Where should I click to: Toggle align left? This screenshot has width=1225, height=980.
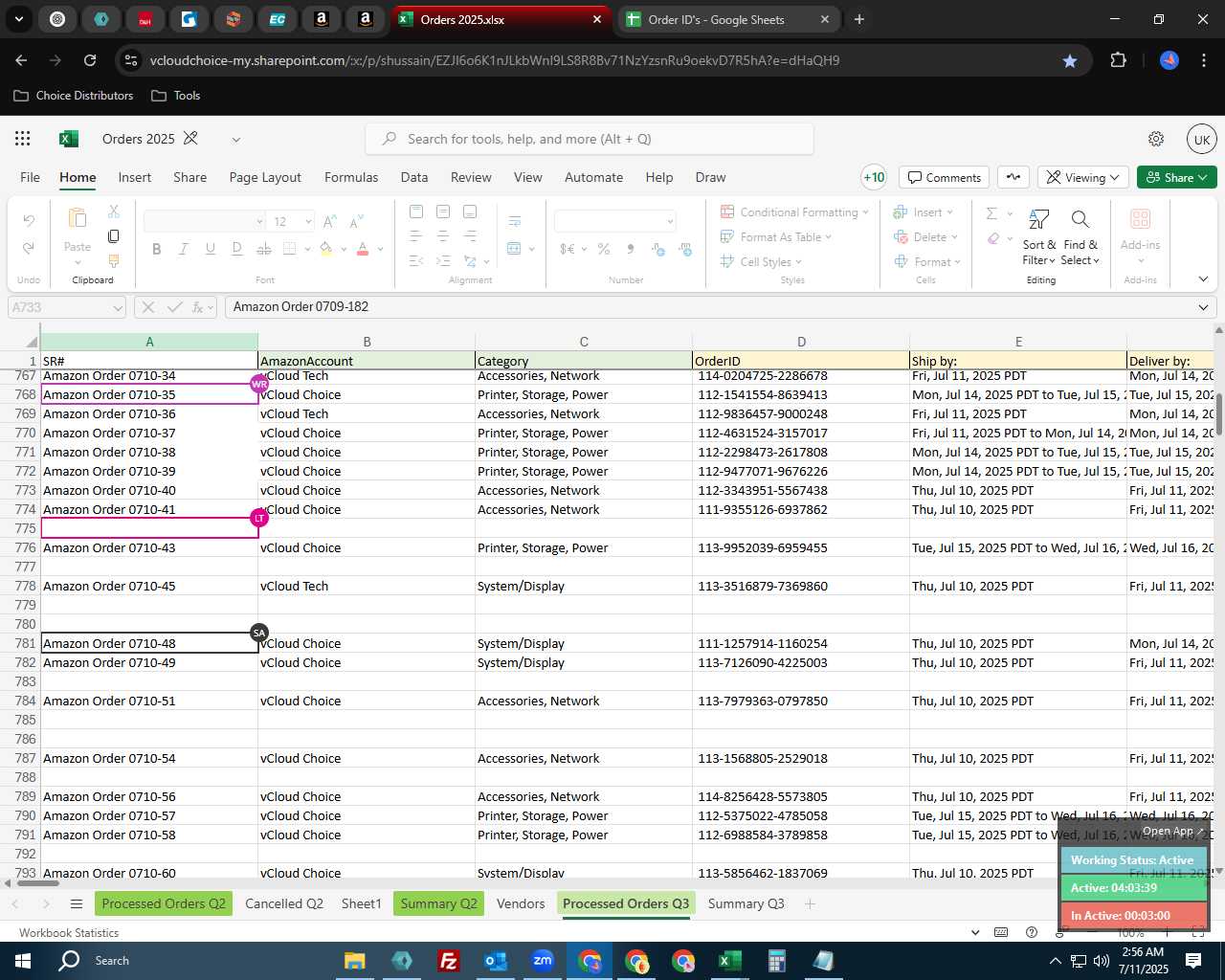(416, 235)
